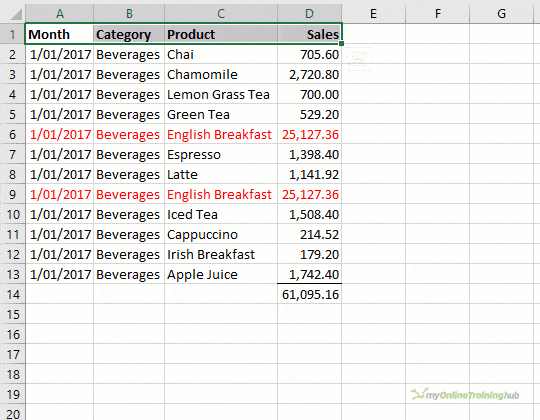Click the myOnlineTraininghub watermark logo
Screen dimensions: 540x420
coord(465,395)
